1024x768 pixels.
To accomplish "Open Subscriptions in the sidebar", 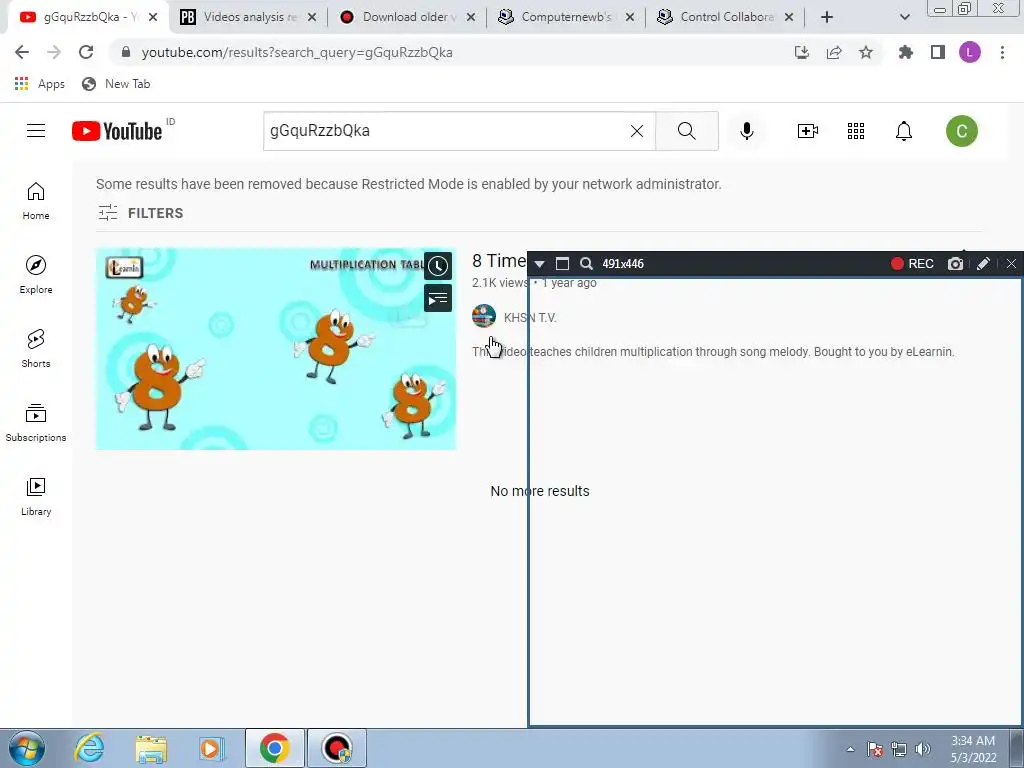I will coord(36,423).
